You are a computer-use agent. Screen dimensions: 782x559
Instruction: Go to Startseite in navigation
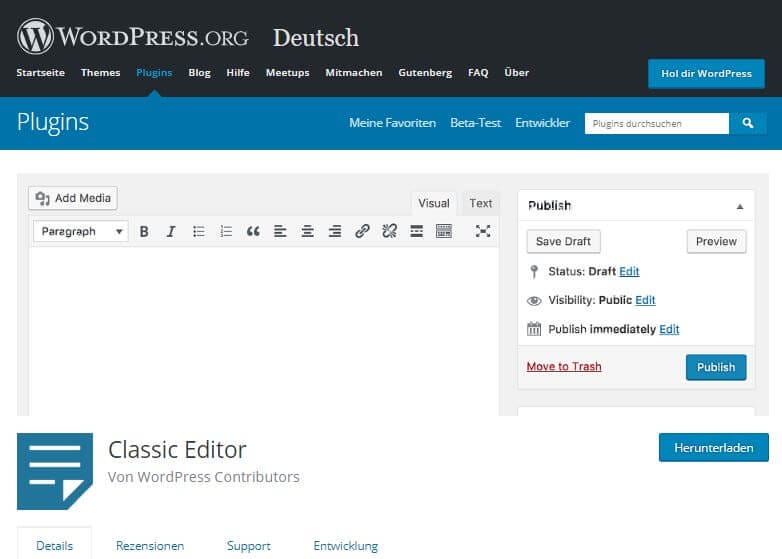40,73
